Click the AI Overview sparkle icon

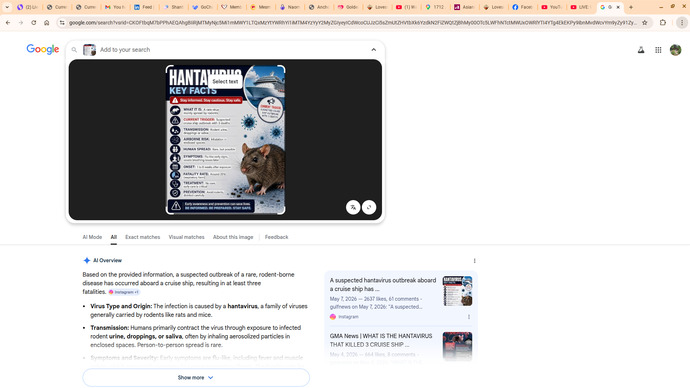[87, 260]
